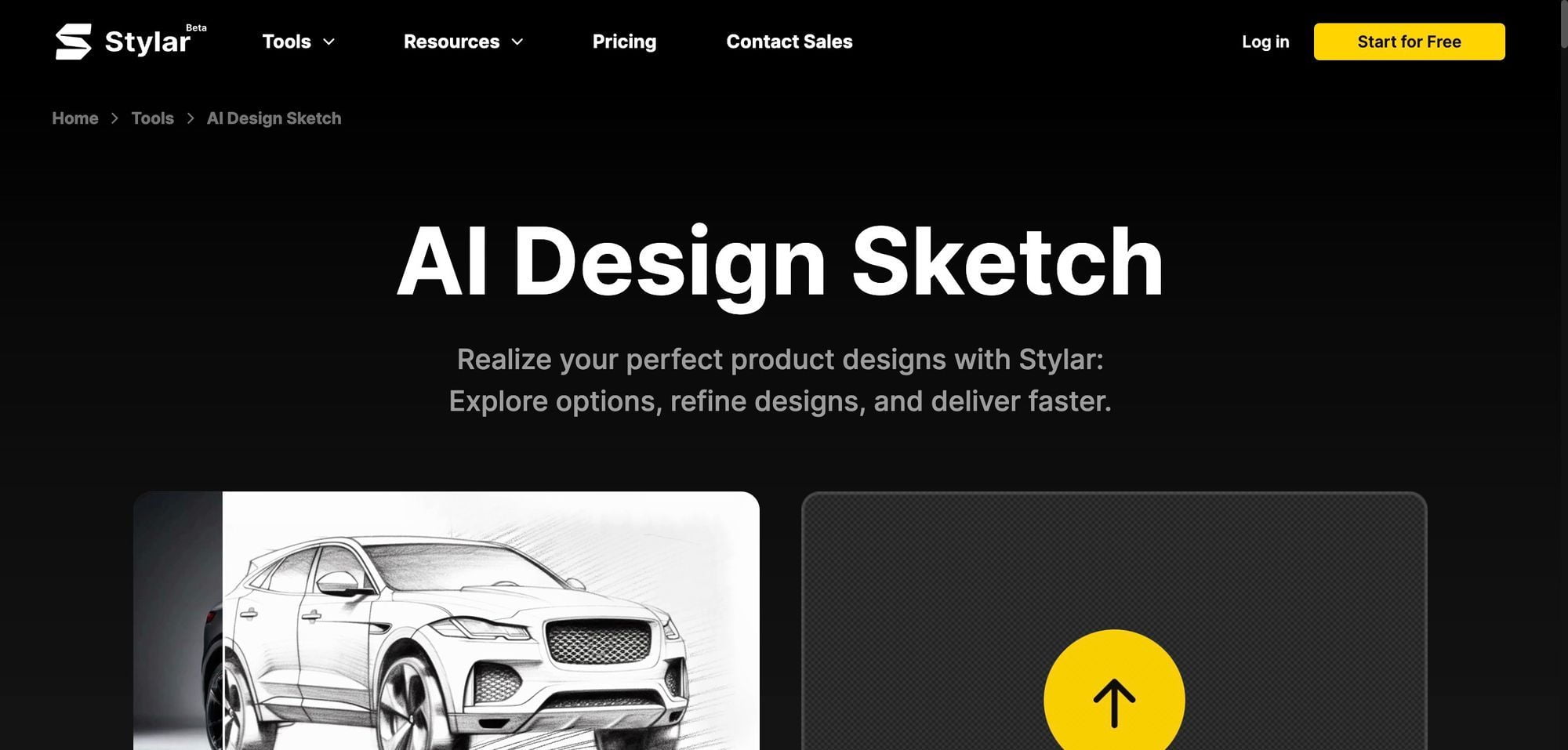The image size is (1568, 750).
Task: Click the breadcrumb chevron after Tools
Action: click(190, 118)
